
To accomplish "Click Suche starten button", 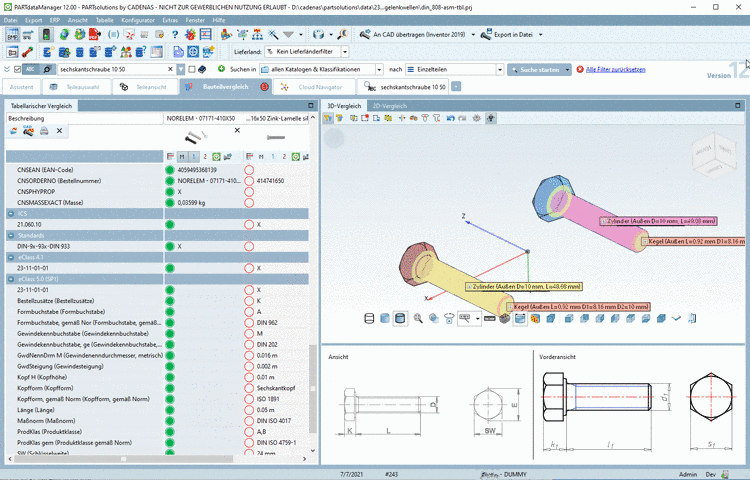I will click(x=535, y=70).
